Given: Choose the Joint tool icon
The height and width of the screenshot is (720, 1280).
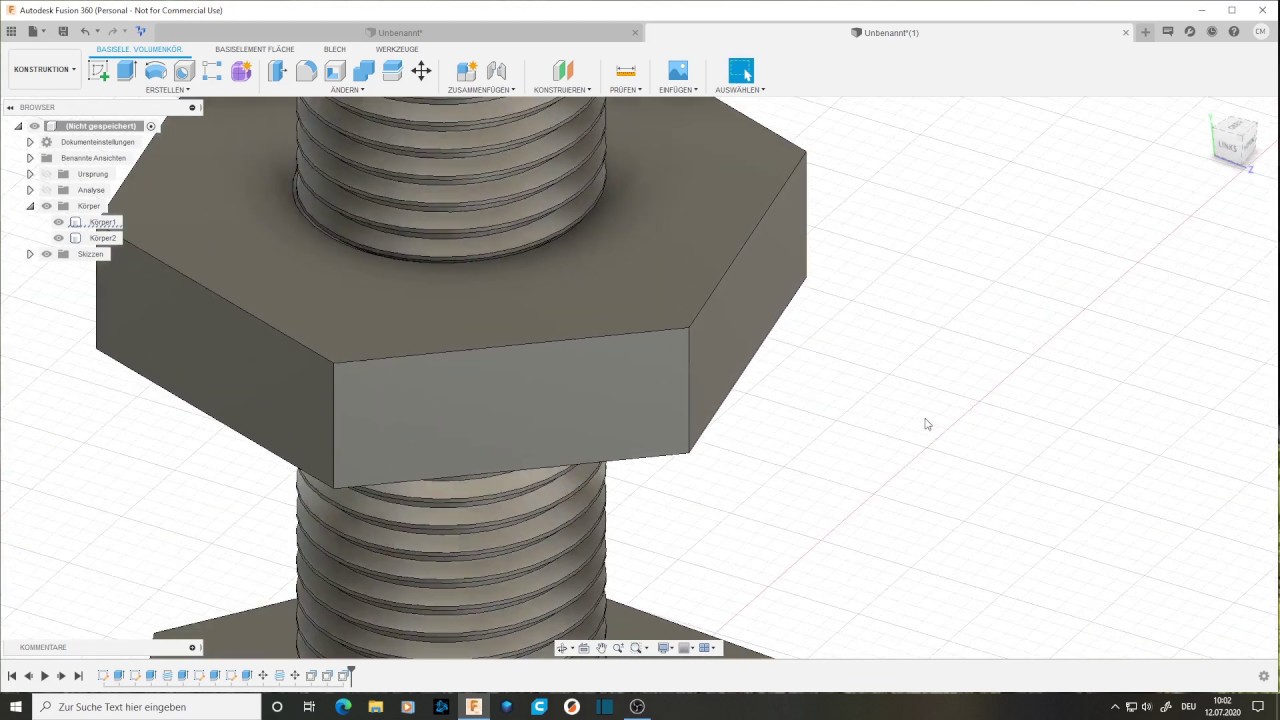Looking at the screenshot, I should click(x=496, y=70).
